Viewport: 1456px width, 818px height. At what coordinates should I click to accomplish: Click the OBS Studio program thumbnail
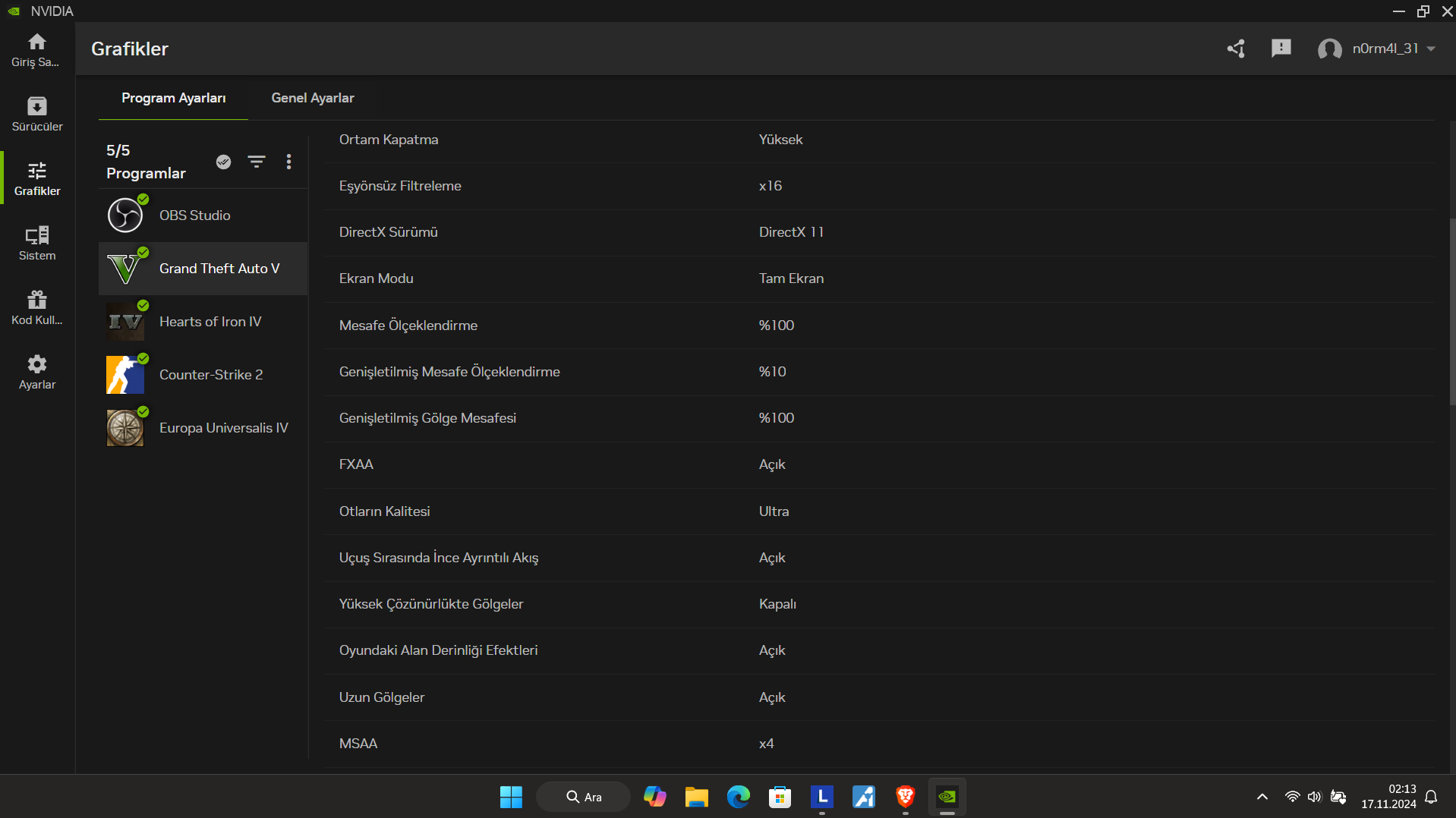[x=125, y=216]
